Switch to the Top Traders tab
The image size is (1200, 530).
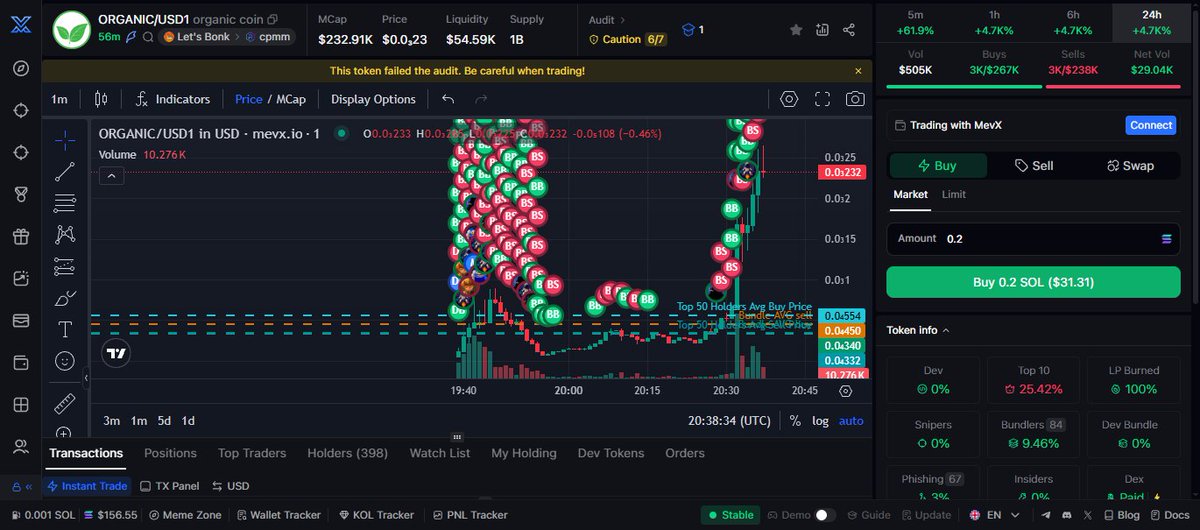click(x=252, y=453)
